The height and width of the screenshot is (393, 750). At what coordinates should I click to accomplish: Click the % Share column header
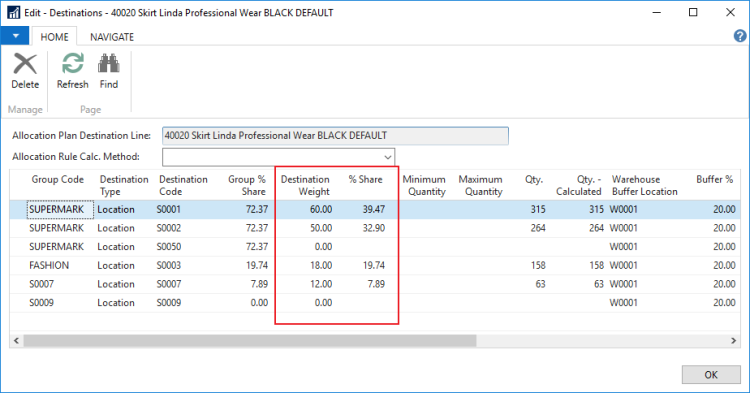click(x=365, y=180)
